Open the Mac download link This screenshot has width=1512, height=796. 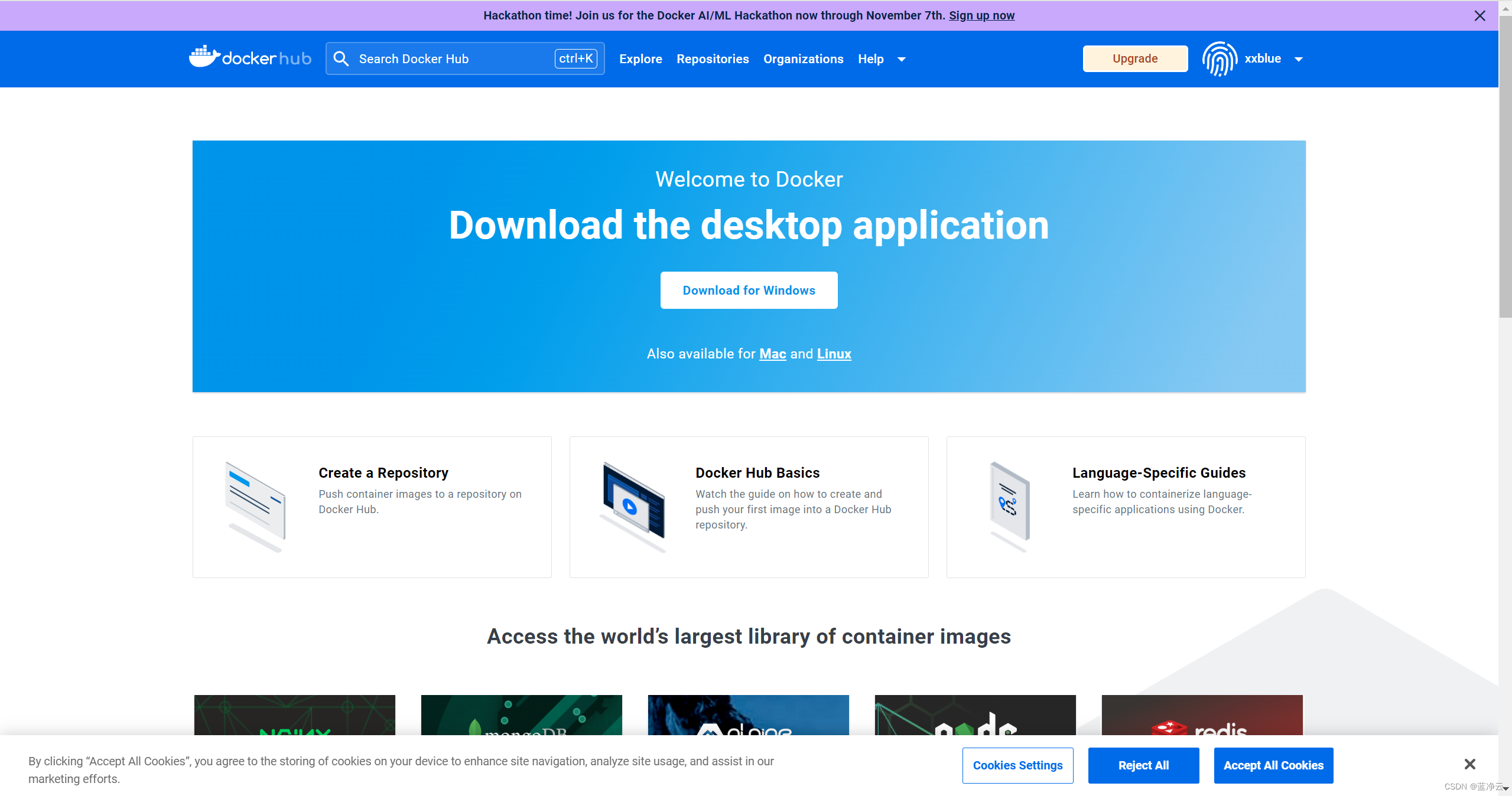point(772,354)
